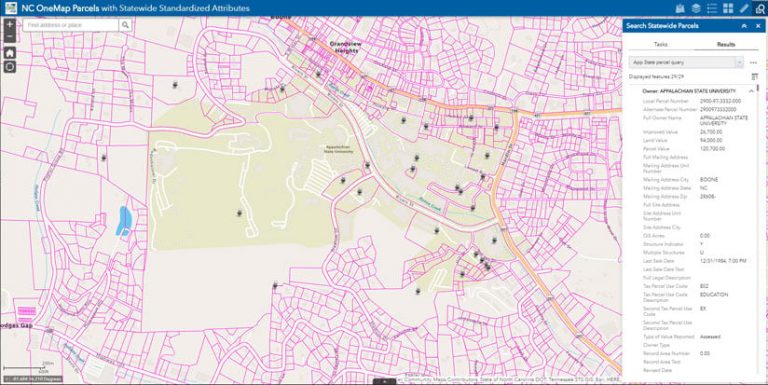Open the four-squares gallery widget icon
Viewport: 768px width, 385px height.
coord(728,9)
